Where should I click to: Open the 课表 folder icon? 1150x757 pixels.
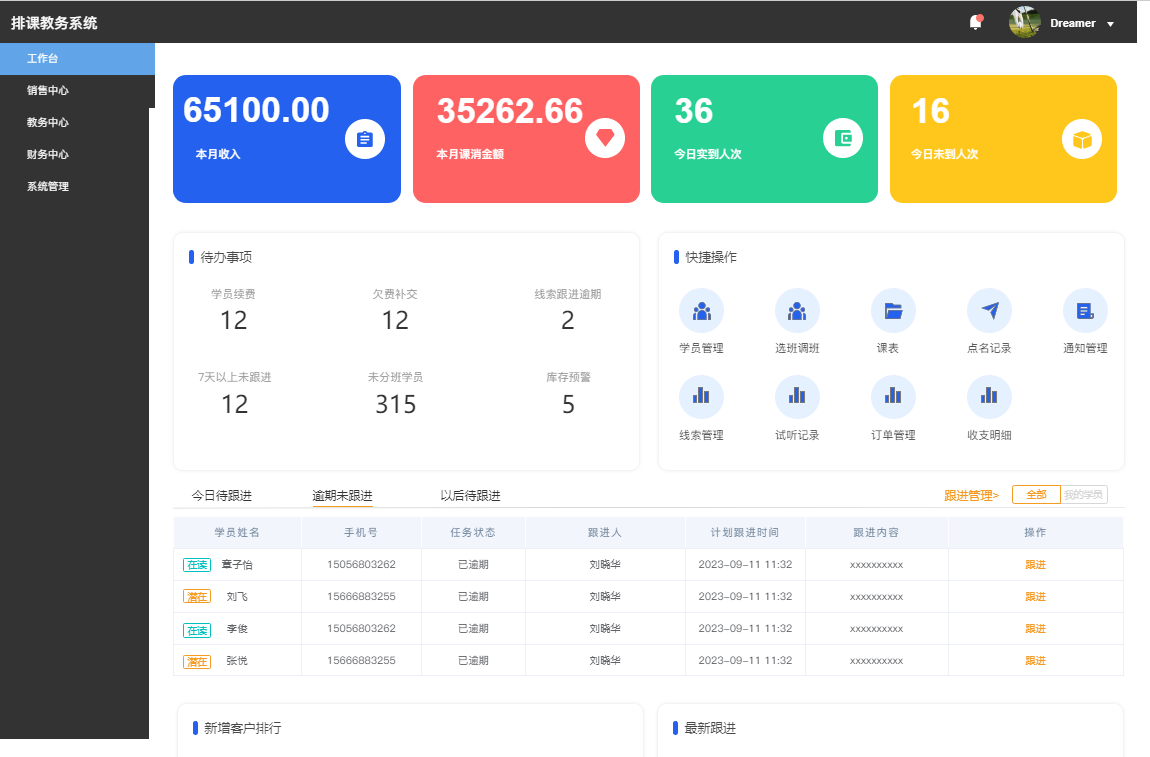(893, 311)
